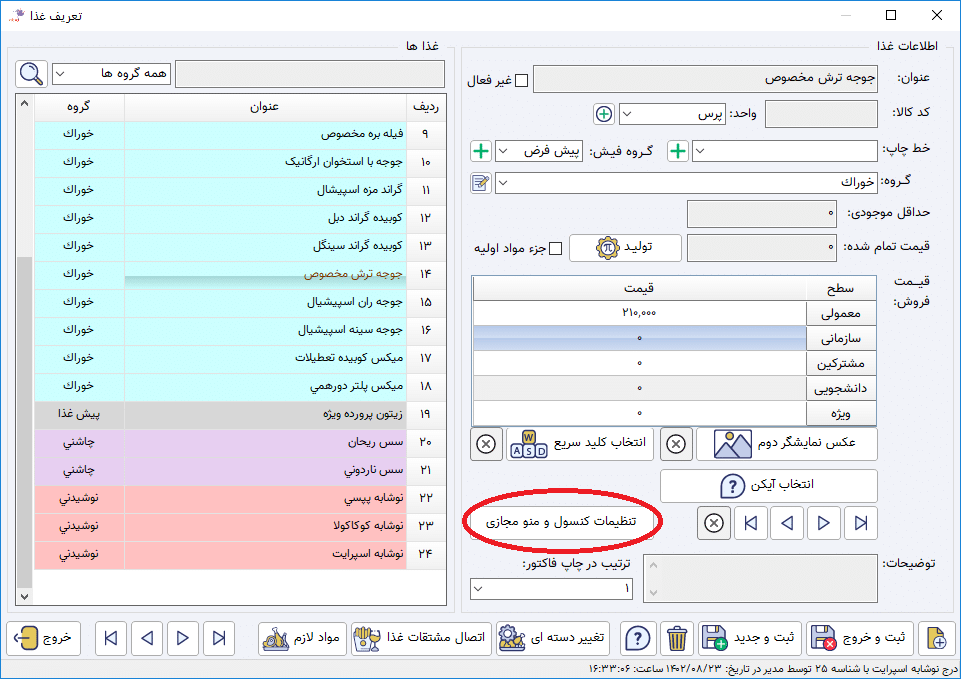Screen dimensions: 961x679
Task: Click the title (عنوان) input field
Action: 705,79
